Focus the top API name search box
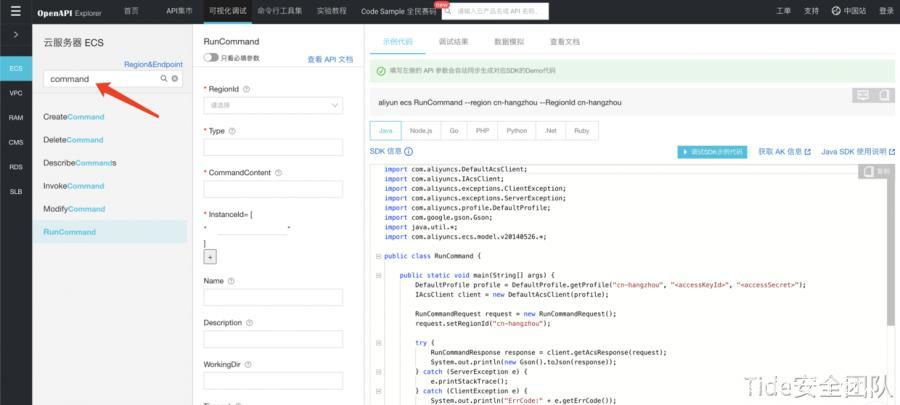 coord(495,11)
